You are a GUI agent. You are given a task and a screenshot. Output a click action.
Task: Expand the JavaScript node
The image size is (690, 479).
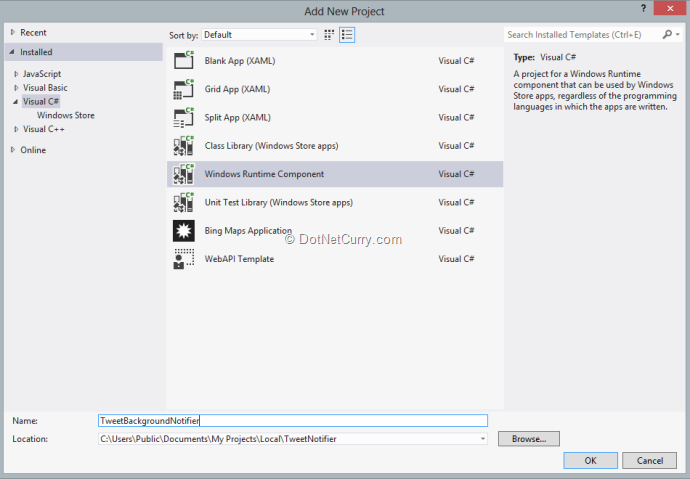(16, 74)
